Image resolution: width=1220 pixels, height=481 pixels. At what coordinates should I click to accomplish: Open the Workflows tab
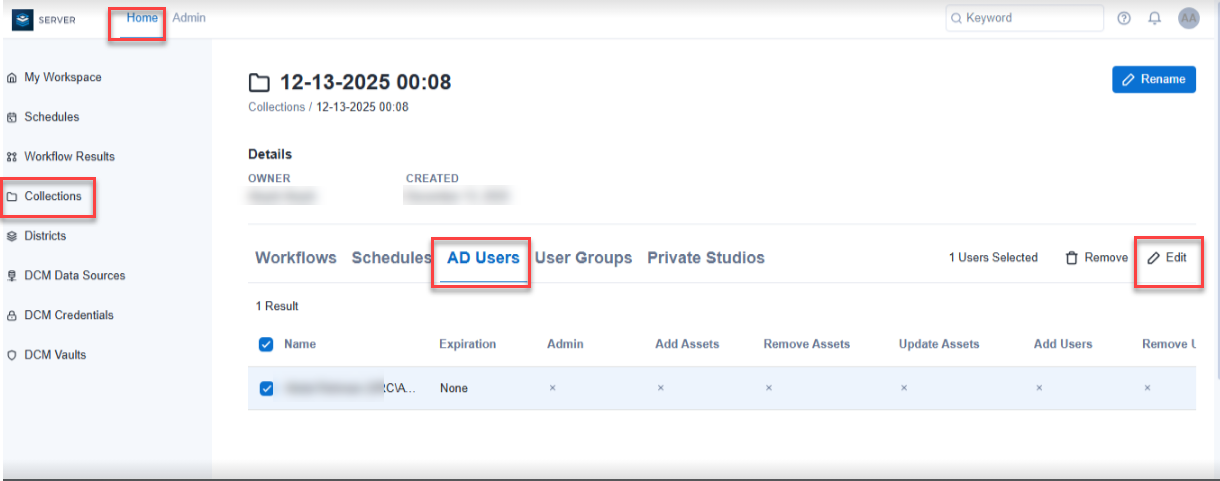click(296, 258)
